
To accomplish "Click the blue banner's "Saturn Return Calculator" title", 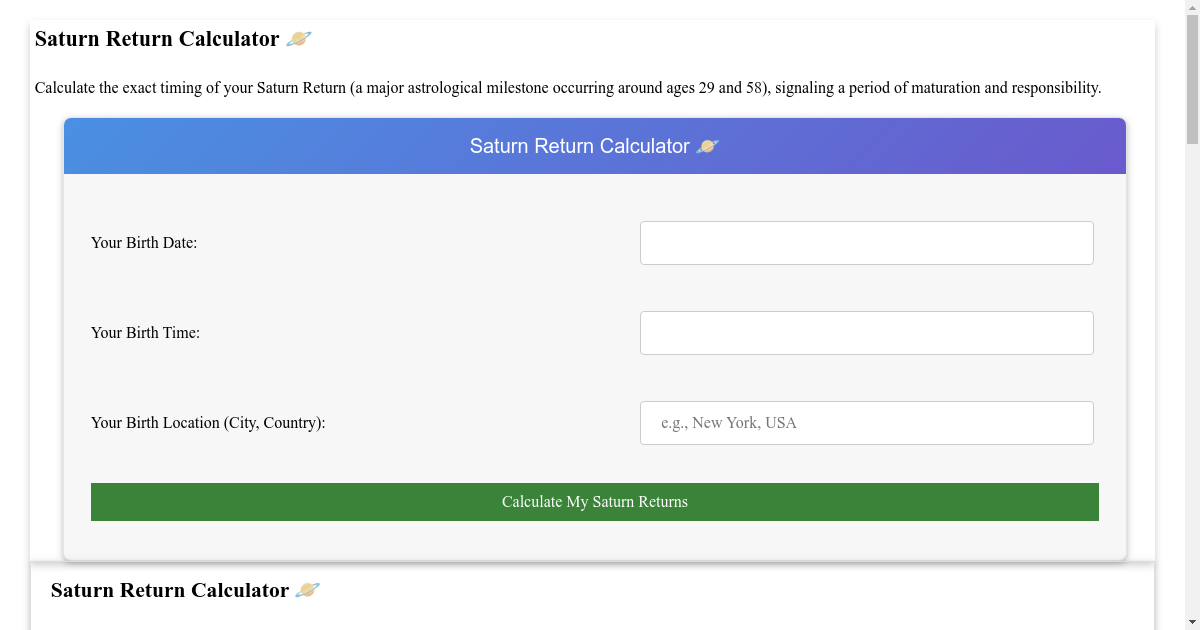I will click(579, 146).
